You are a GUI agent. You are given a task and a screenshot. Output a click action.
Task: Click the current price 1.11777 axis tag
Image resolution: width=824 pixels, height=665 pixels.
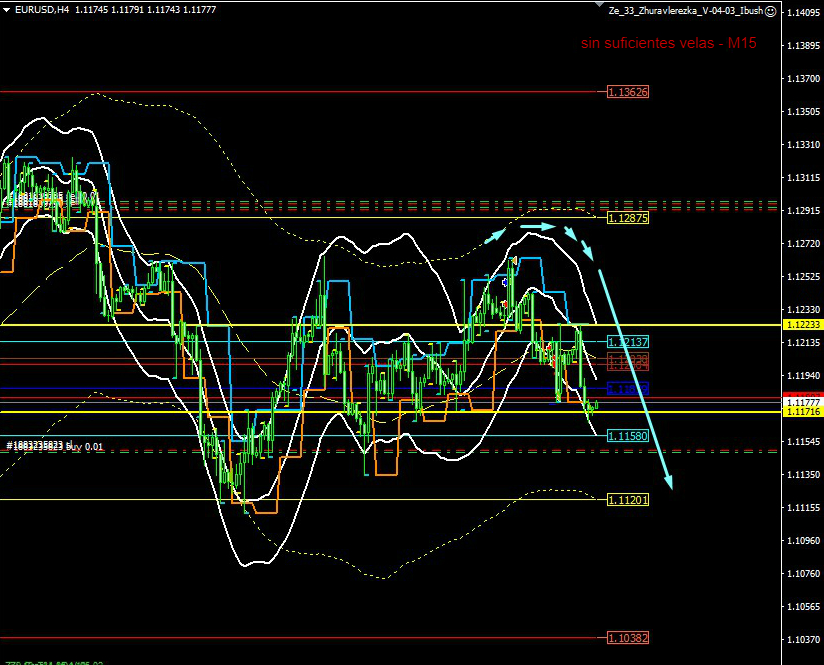click(802, 401)
